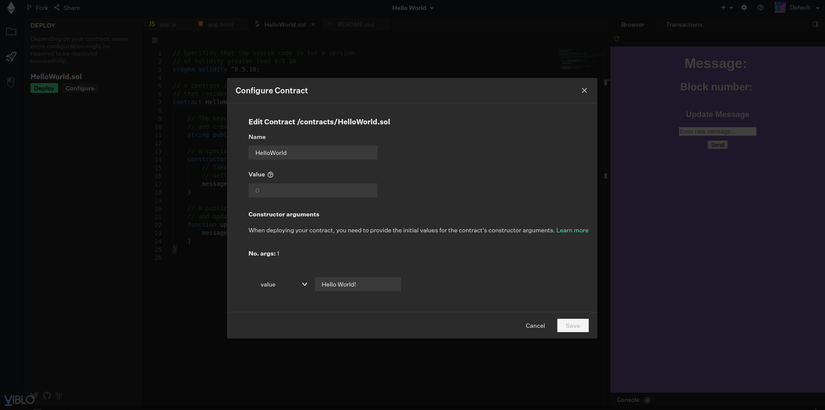This screenshot has width=825, height=410.
Task: Open the HelloWorld.sol editor tab
Action: coord(284,24)
